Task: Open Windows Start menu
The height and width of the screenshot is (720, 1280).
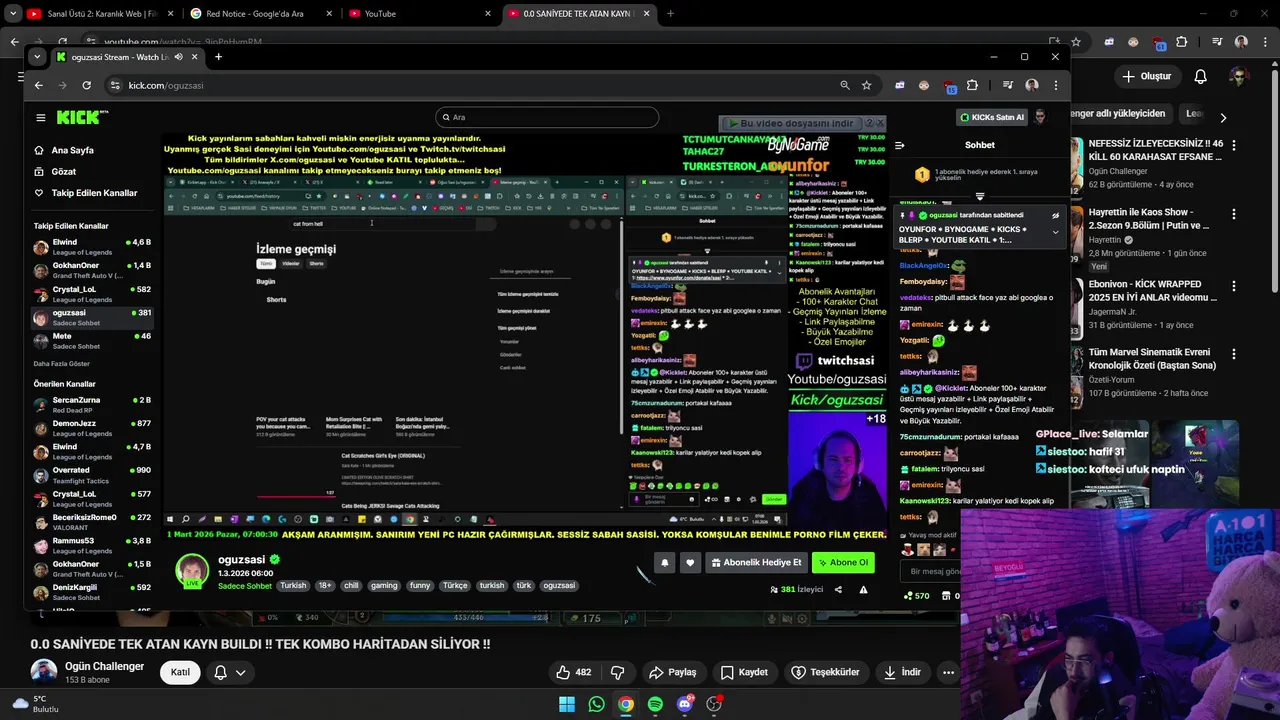Action: tap(567, 704)
